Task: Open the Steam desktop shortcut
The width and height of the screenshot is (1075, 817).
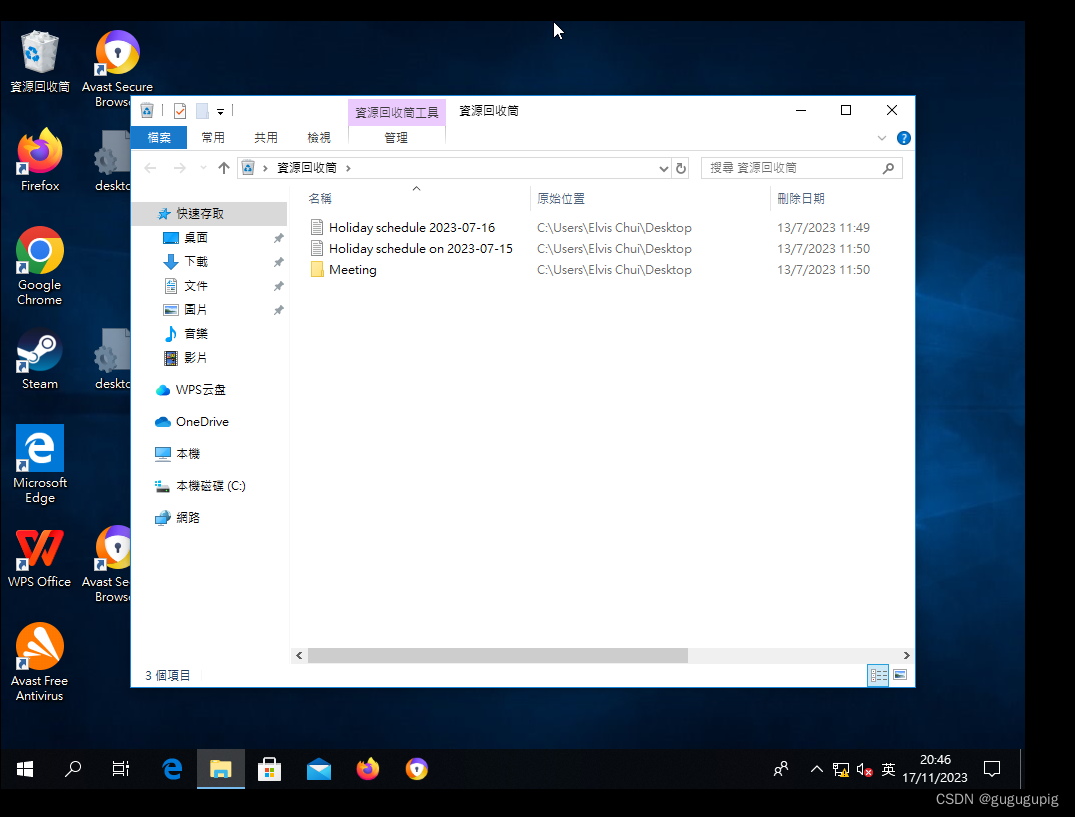Action: point(40,358)
